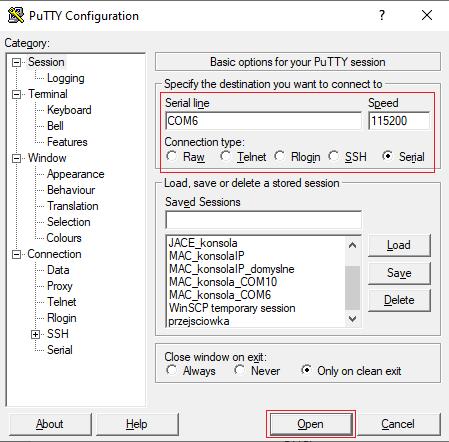Expand the SSH tree node
The image size is (449, 442).
pos(35,334)
